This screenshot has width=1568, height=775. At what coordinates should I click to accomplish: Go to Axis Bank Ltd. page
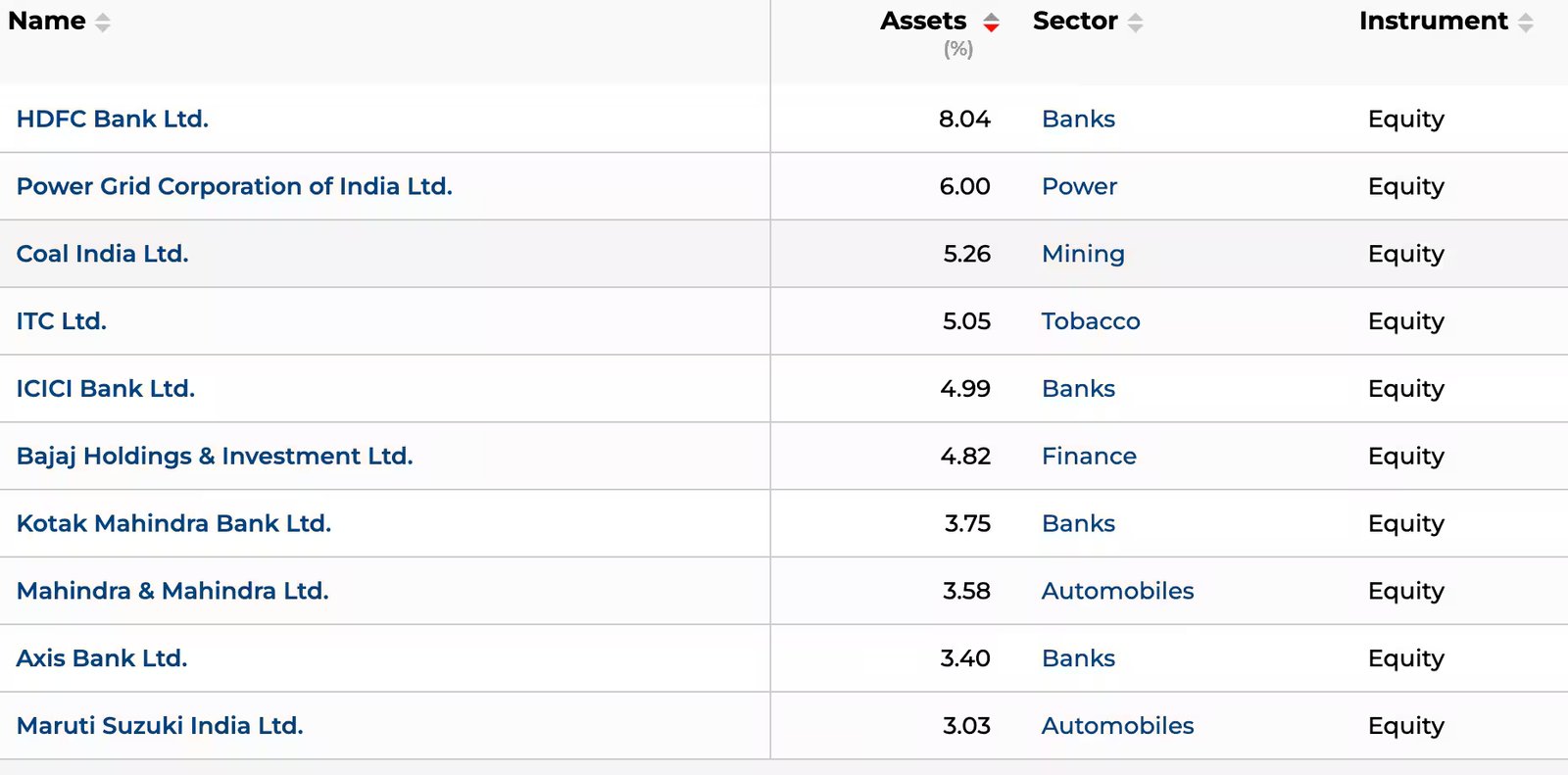tap(102, 658)
